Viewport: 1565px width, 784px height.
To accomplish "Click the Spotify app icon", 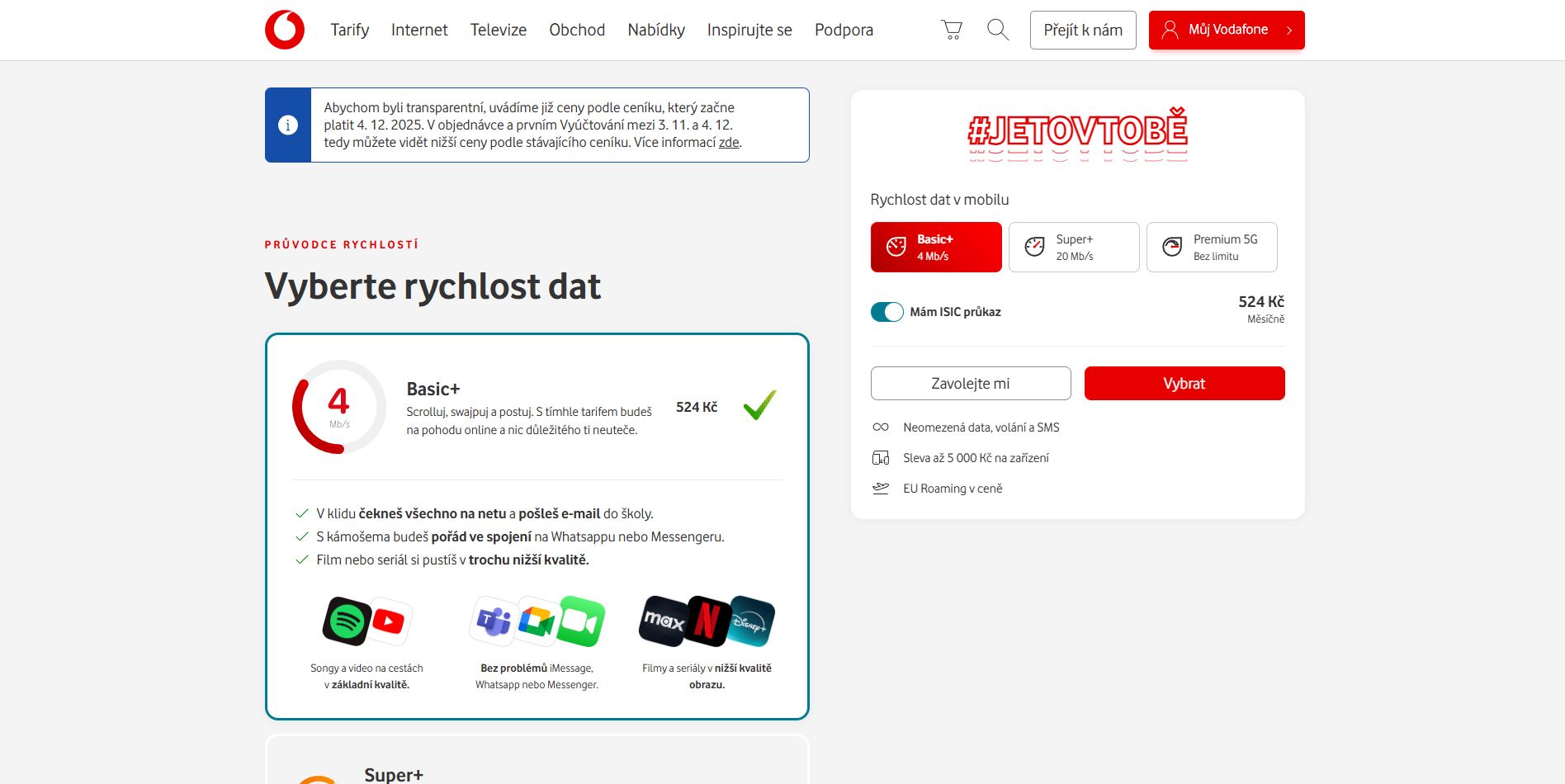I will [347, 621].
